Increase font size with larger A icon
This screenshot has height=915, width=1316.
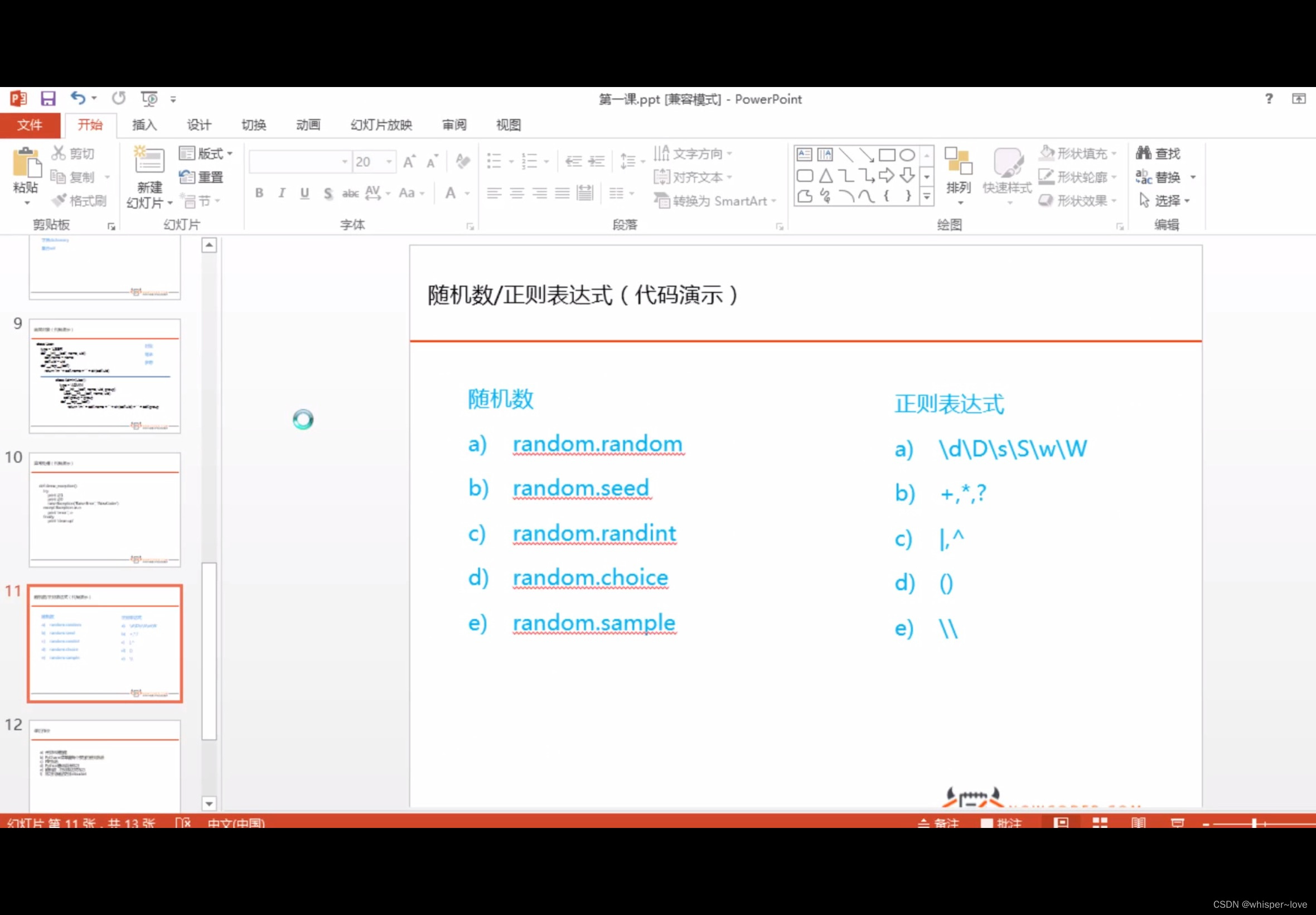pos(409,161)
